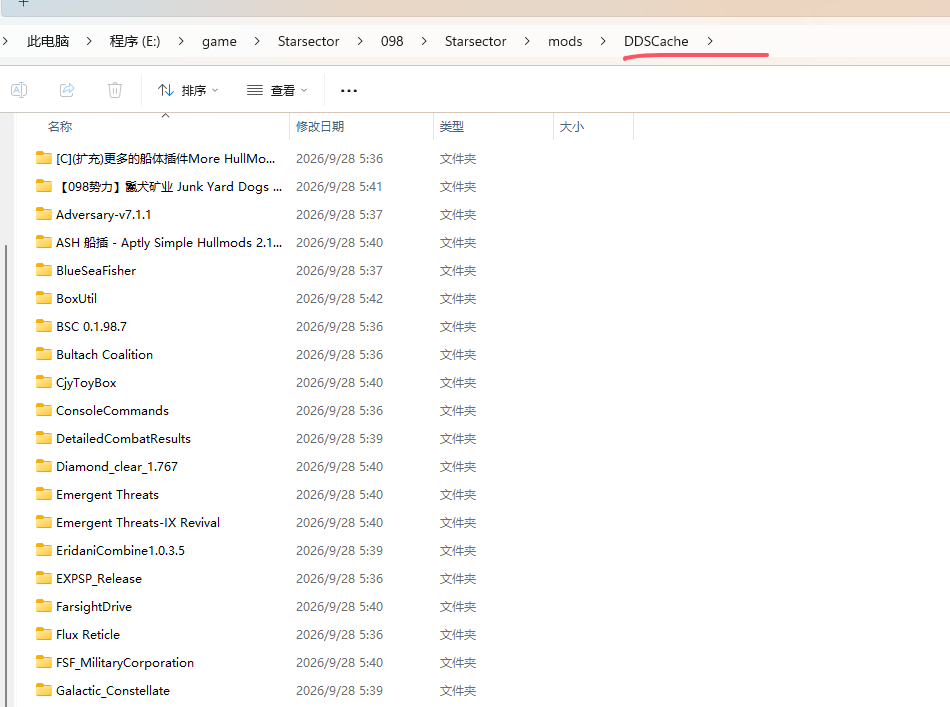
Task: Expand chevron after game breadcrumb
Action: (257, 41)
